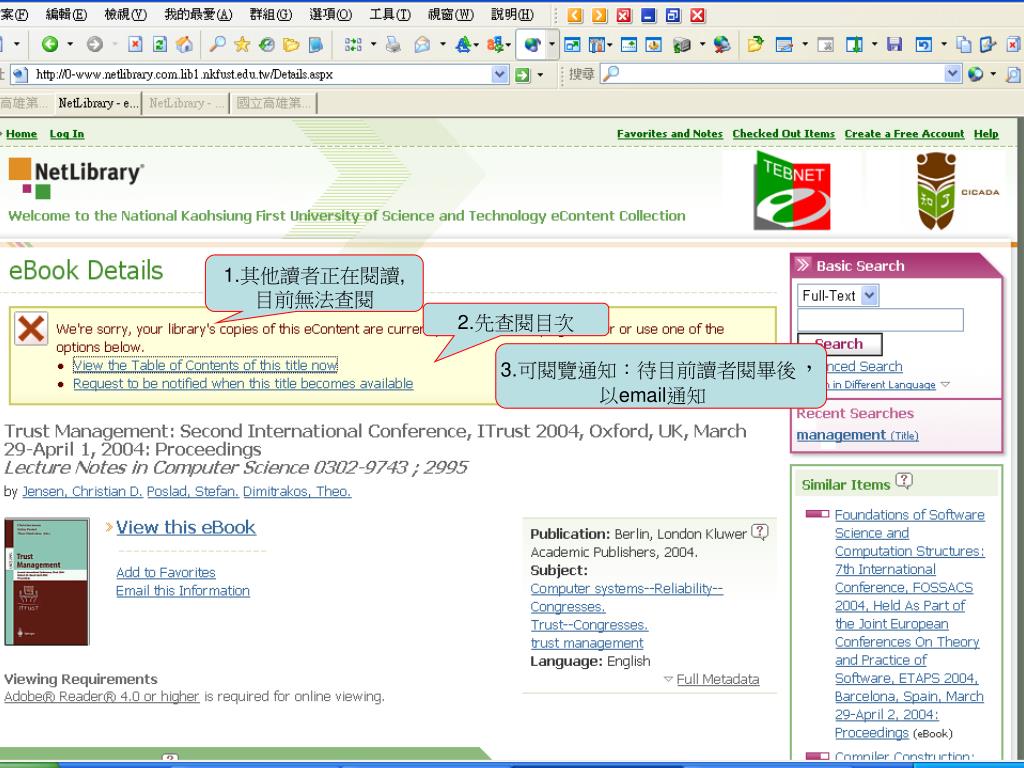
Task: Click the Refresh page icon
Action: coord(159,44)
